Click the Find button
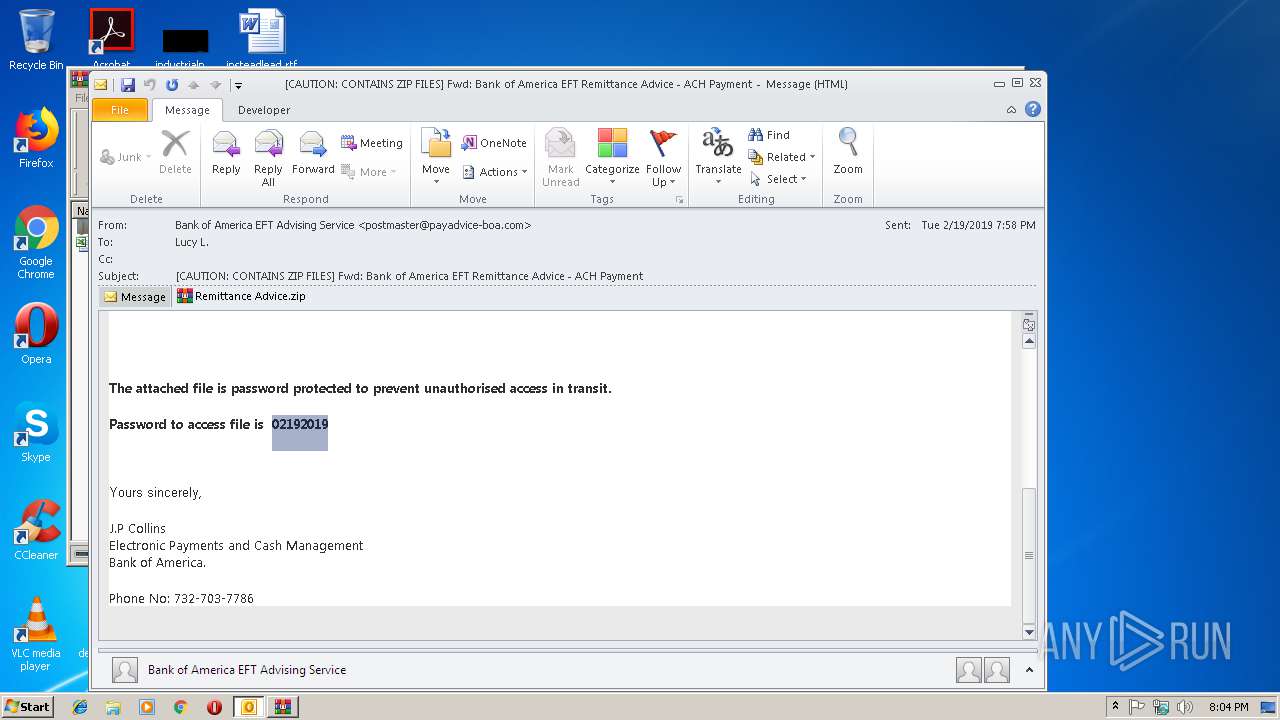The height and width of the screenshot is (720, 1280). 769,135
